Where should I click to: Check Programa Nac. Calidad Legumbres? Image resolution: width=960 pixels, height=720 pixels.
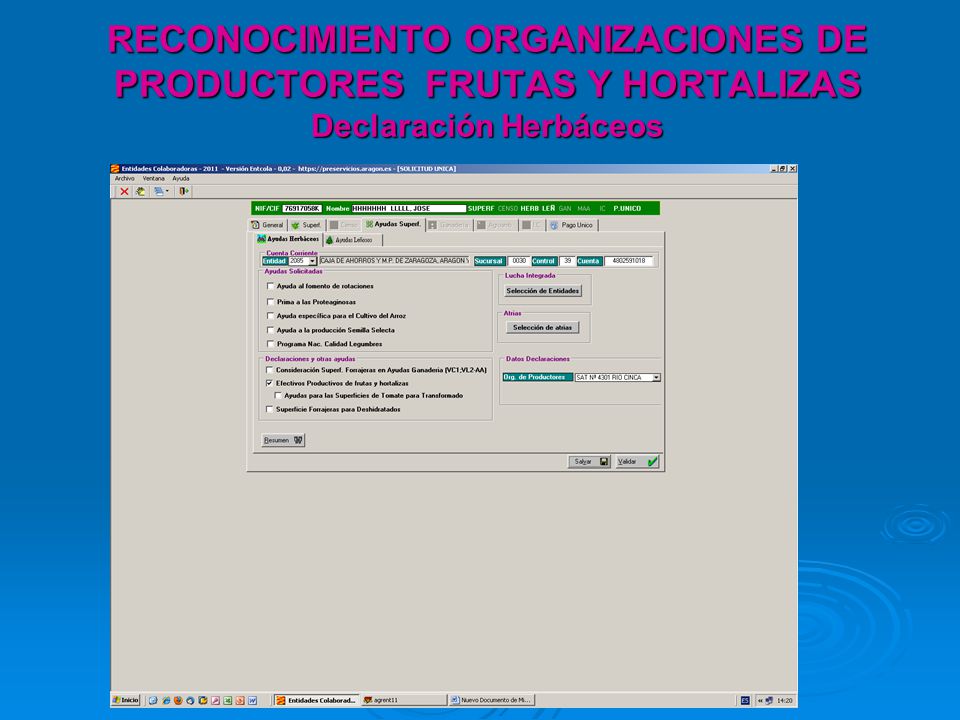click(270, 344)
